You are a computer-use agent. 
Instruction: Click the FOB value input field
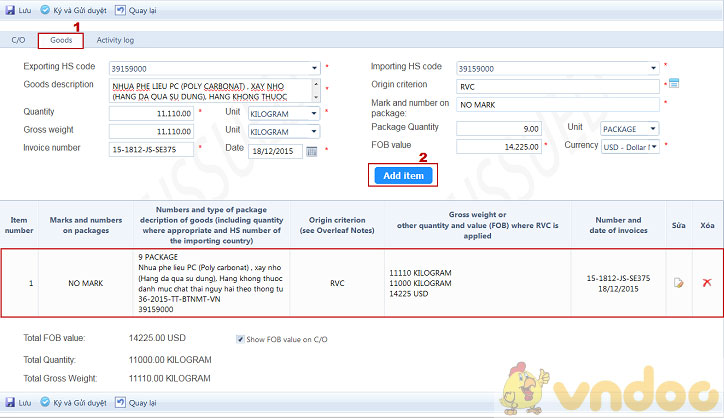499,146
